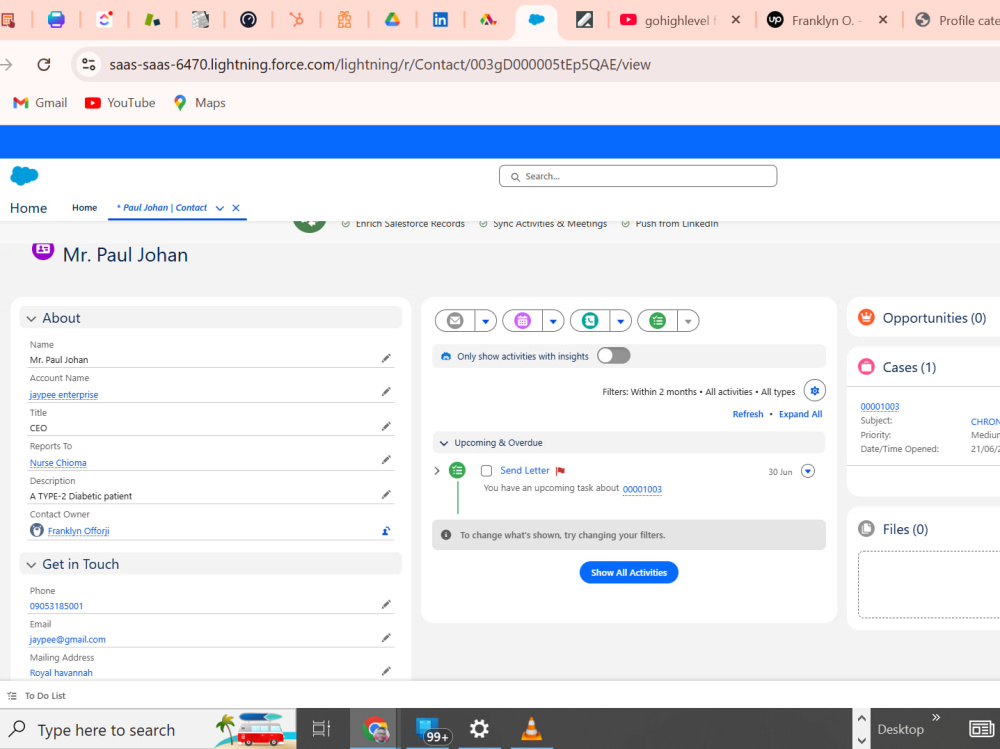Click the Expand All link

tap(800, 414)
